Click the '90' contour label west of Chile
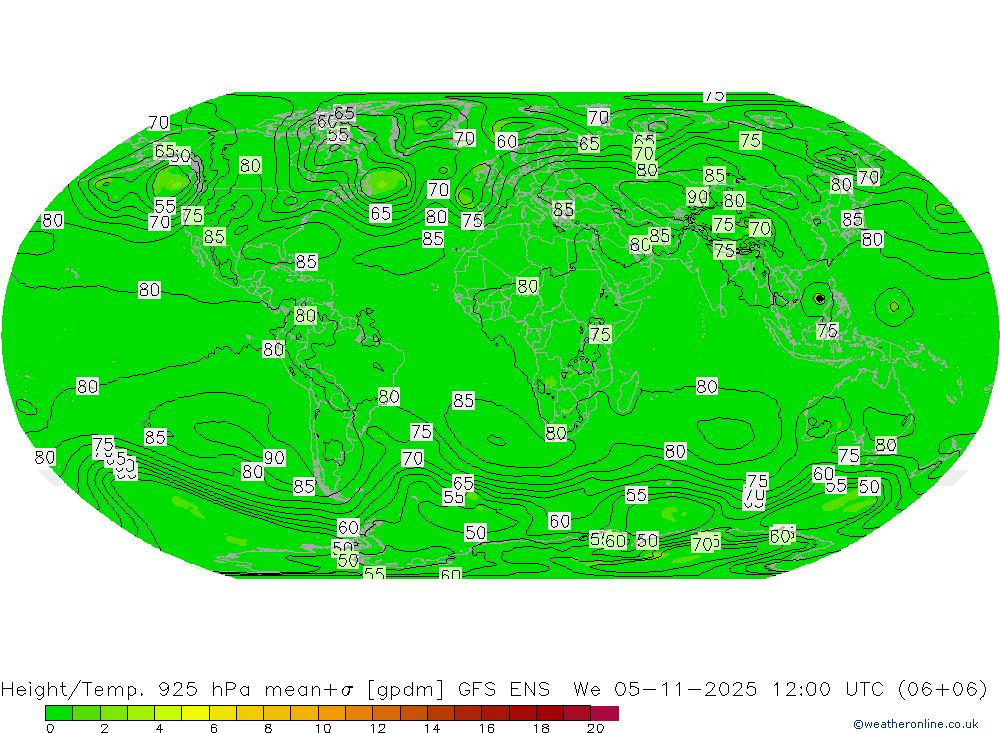The image size is (1000, 733). tap(274, 457)
